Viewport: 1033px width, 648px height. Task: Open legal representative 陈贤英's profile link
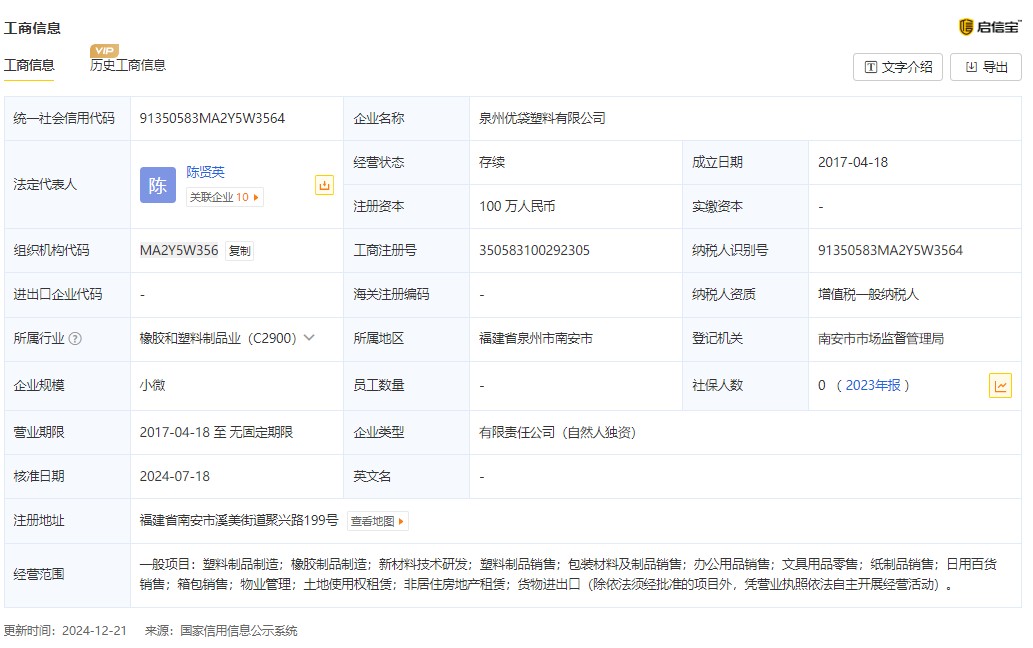(x=205, y=172)
